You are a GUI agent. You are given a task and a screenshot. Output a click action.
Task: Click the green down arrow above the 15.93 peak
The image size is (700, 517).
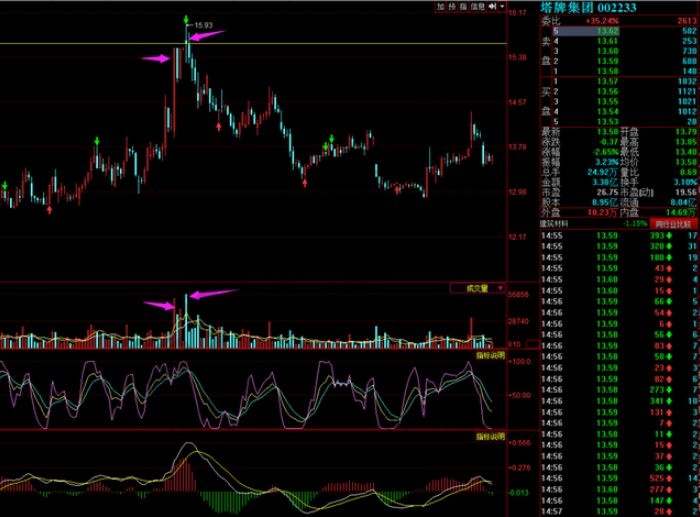[x=186, y=21]
